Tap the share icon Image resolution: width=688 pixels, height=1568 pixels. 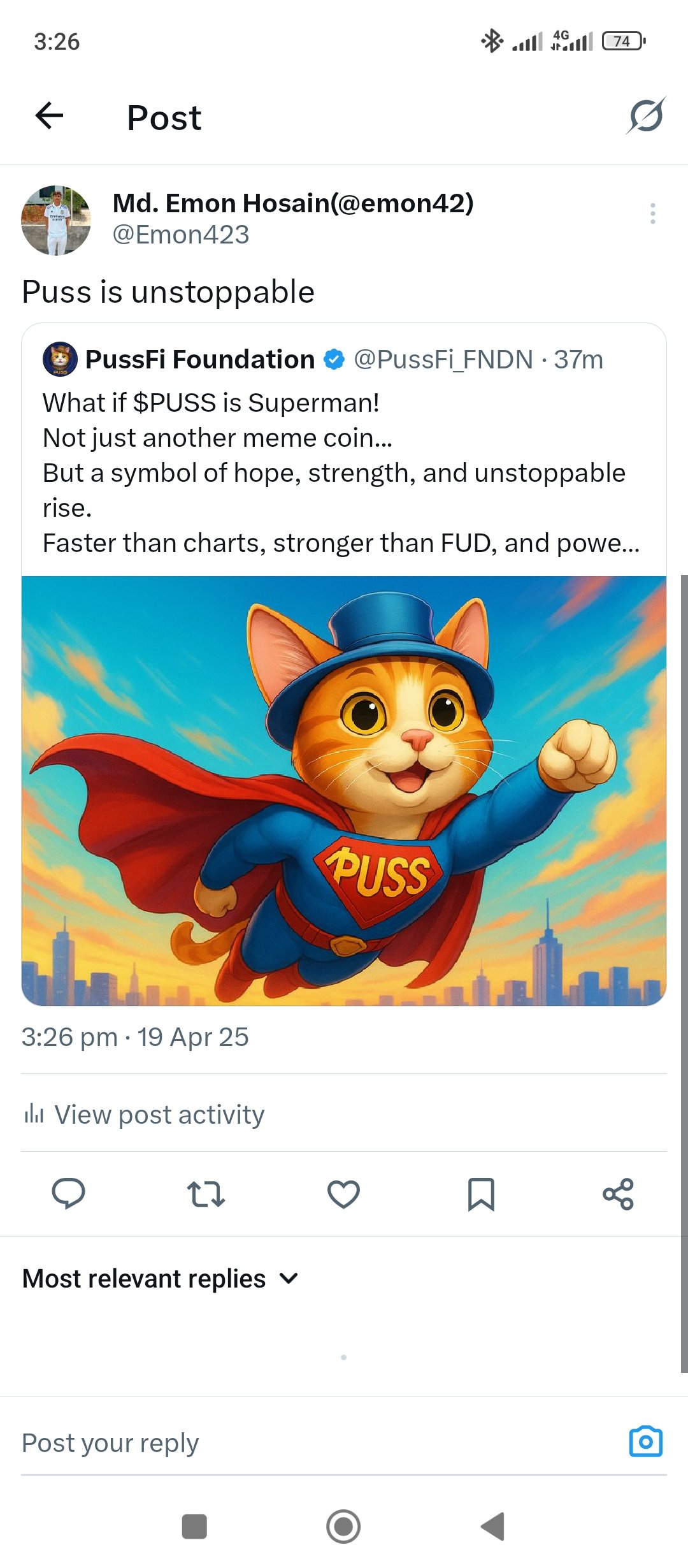(x=618, y=1194)
